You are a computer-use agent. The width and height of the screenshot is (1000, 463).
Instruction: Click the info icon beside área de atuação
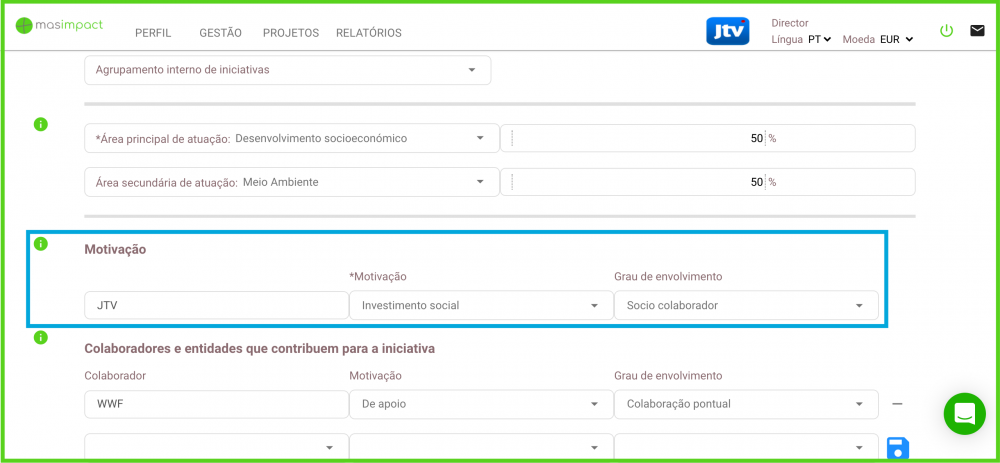[41, 124]
